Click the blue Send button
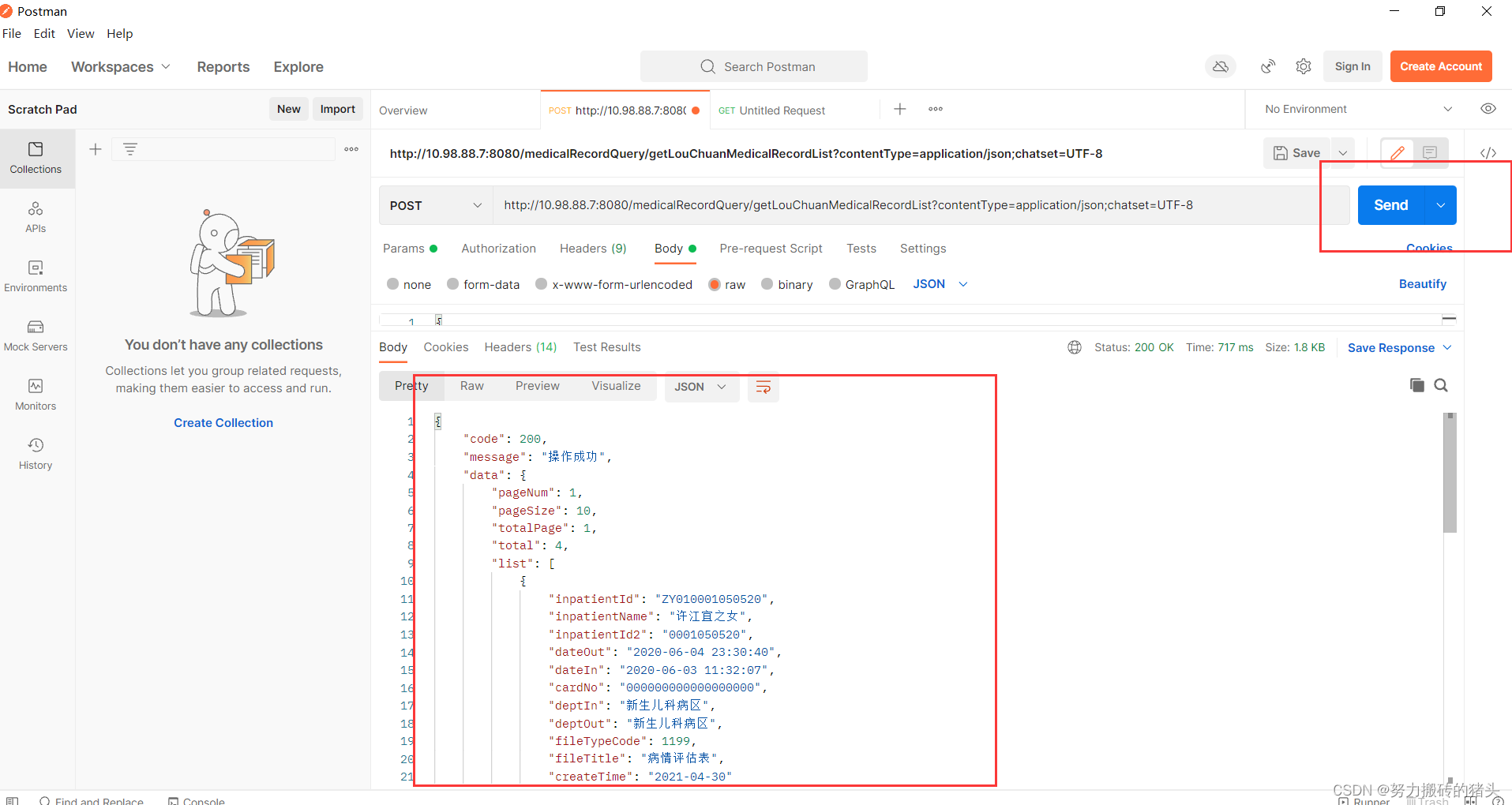Image resolution: width=1512 pixels, height=805 pixels. [1391, 205]
